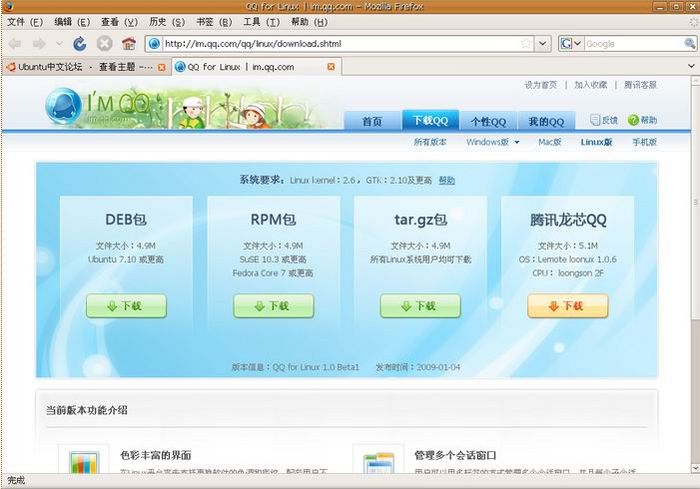Click the scrollbar down arrow
The image size is (700, 489).
click(695, 468)
